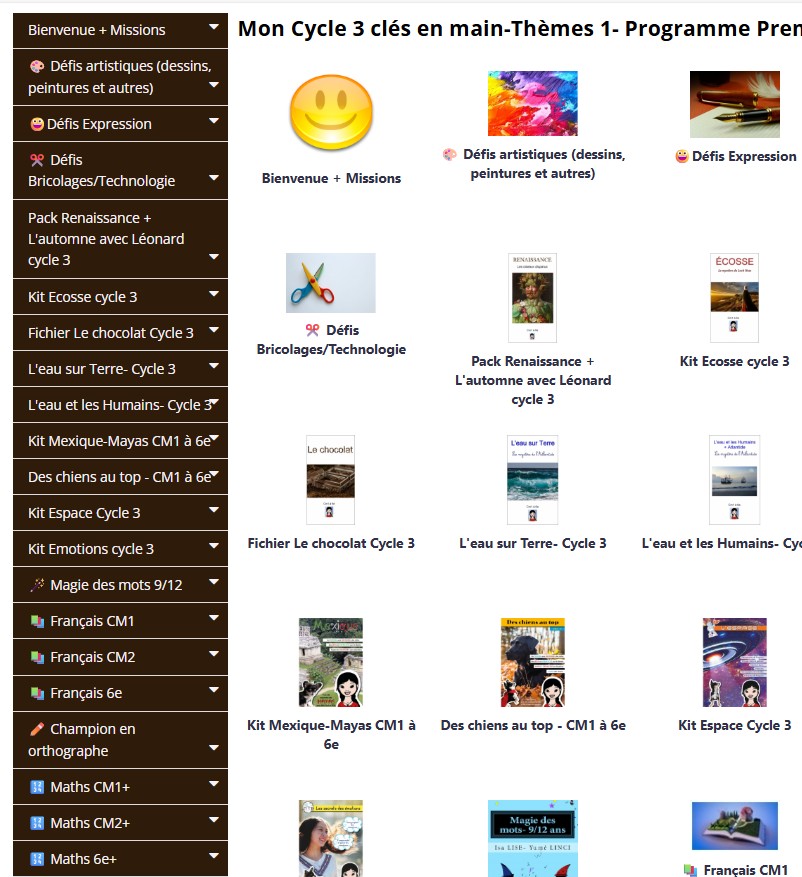
Task: Open the space galaxy cover thumbnail
Action: 734,662
